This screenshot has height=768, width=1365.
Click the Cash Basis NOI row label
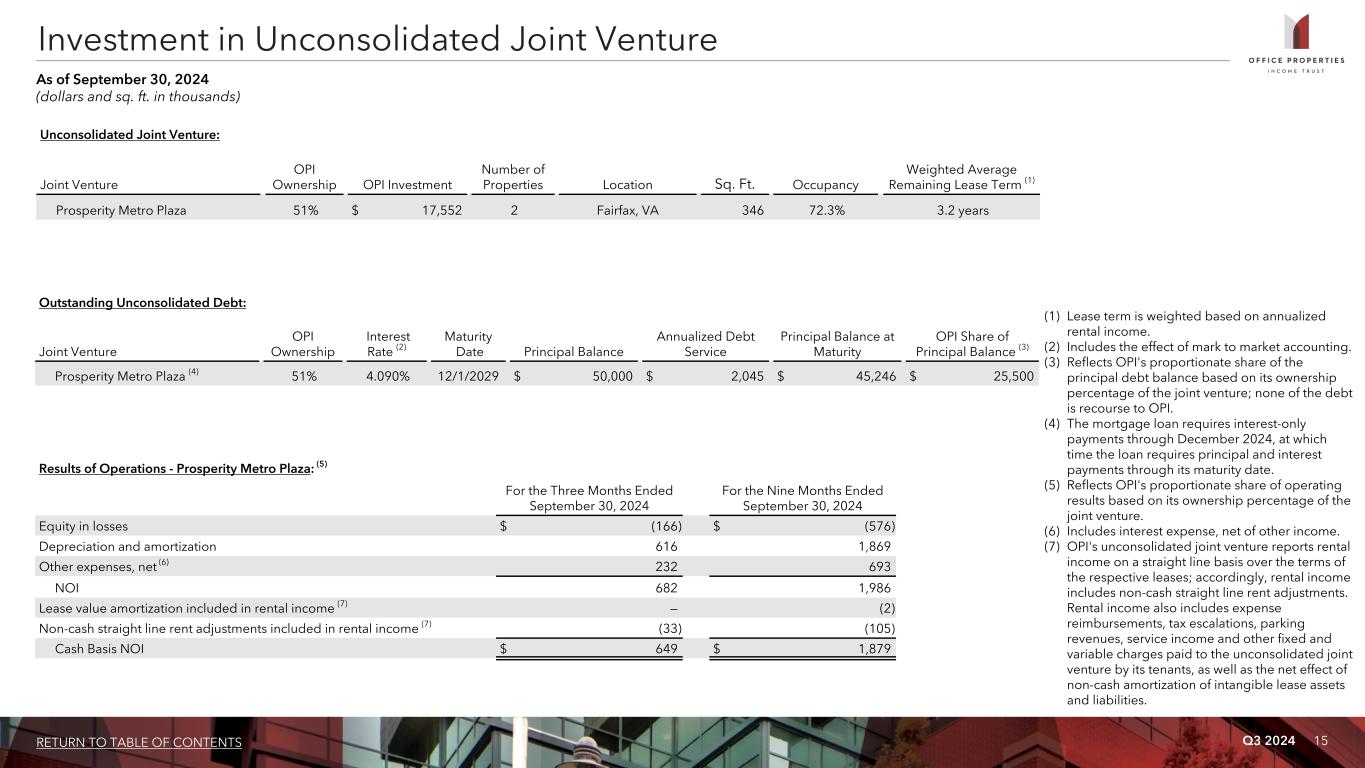pos(99,649)
